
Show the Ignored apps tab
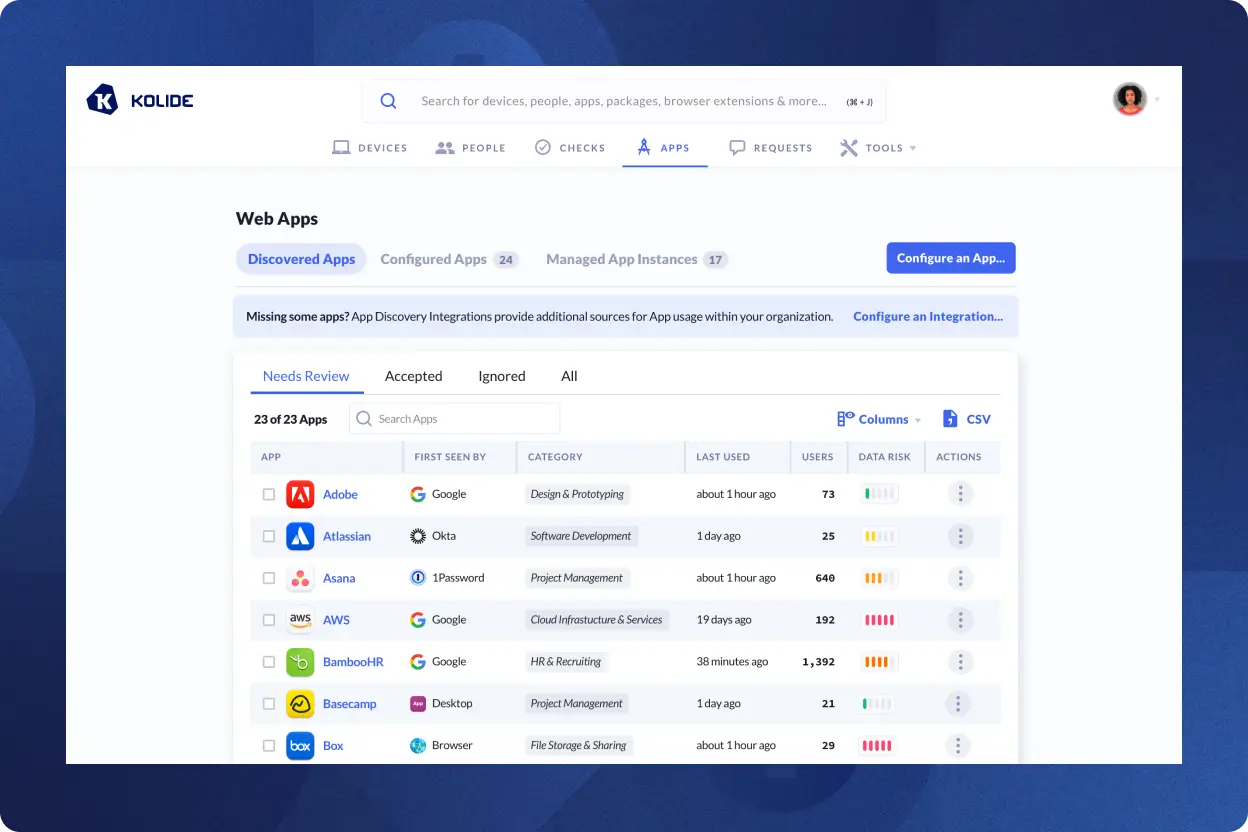pyautogui.click(x=502, y=376)
